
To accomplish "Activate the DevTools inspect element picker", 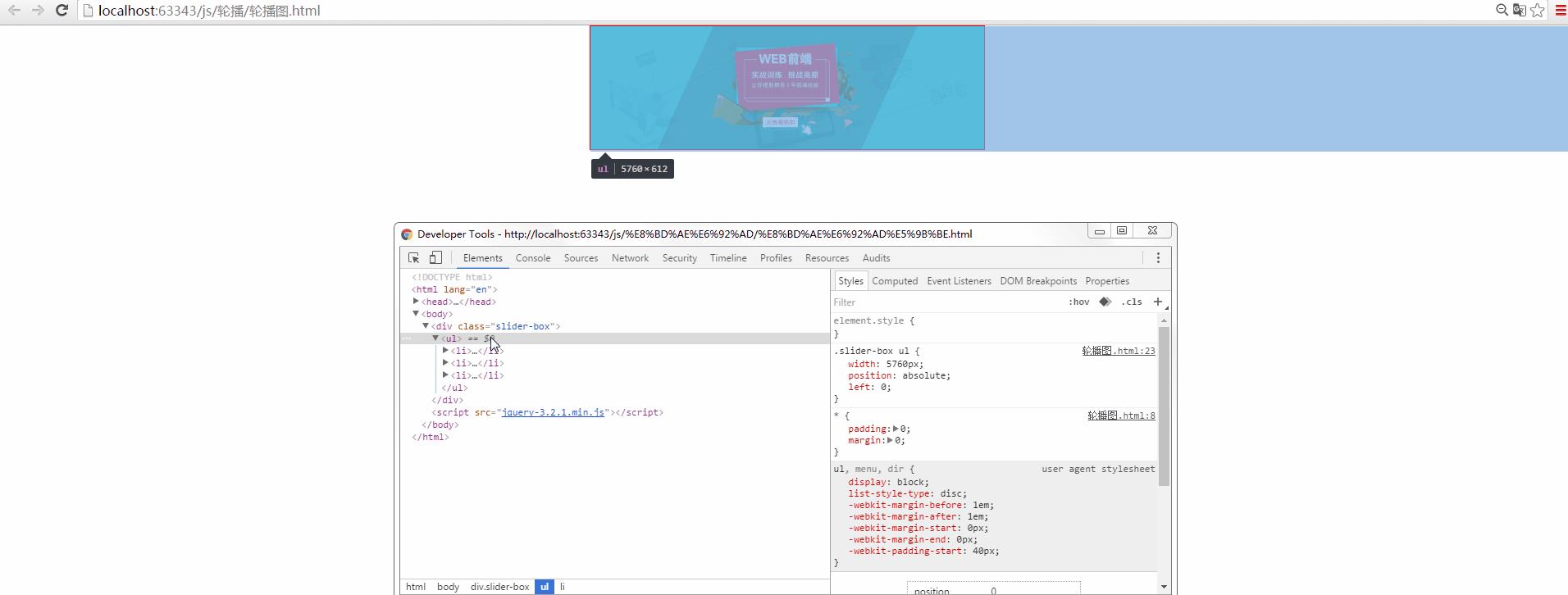I will pyautogui.click(x=414, y=257).
